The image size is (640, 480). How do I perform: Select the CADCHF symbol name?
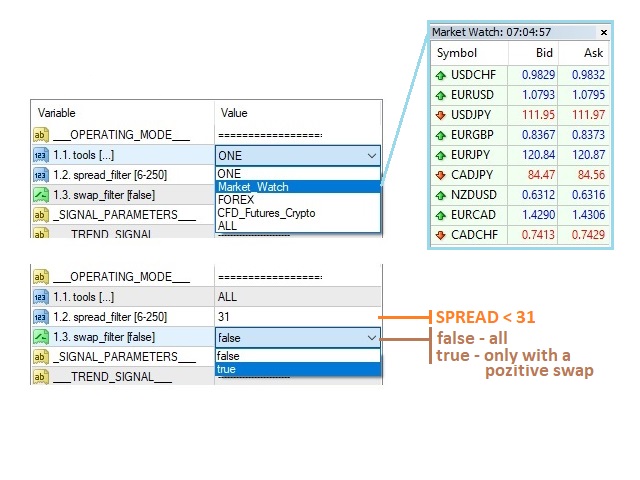(x=474, y=235)
